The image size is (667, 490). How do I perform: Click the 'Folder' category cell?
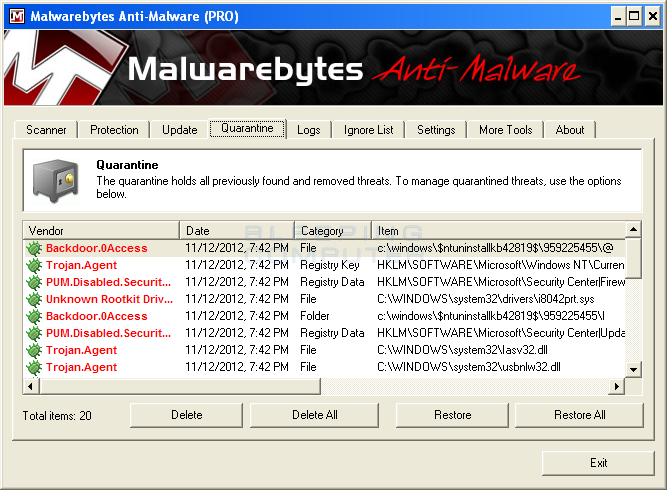(x=315, y=316)
